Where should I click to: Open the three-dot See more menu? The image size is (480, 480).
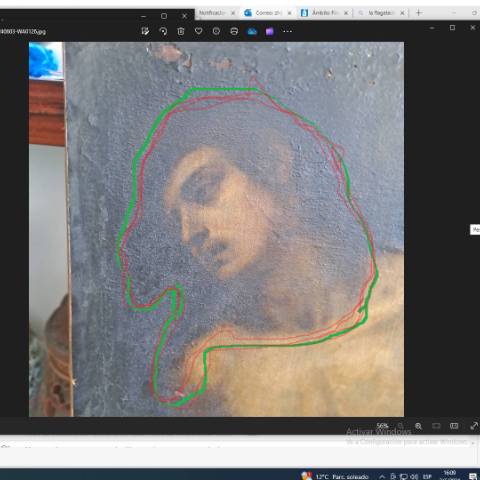pos(287,31)
